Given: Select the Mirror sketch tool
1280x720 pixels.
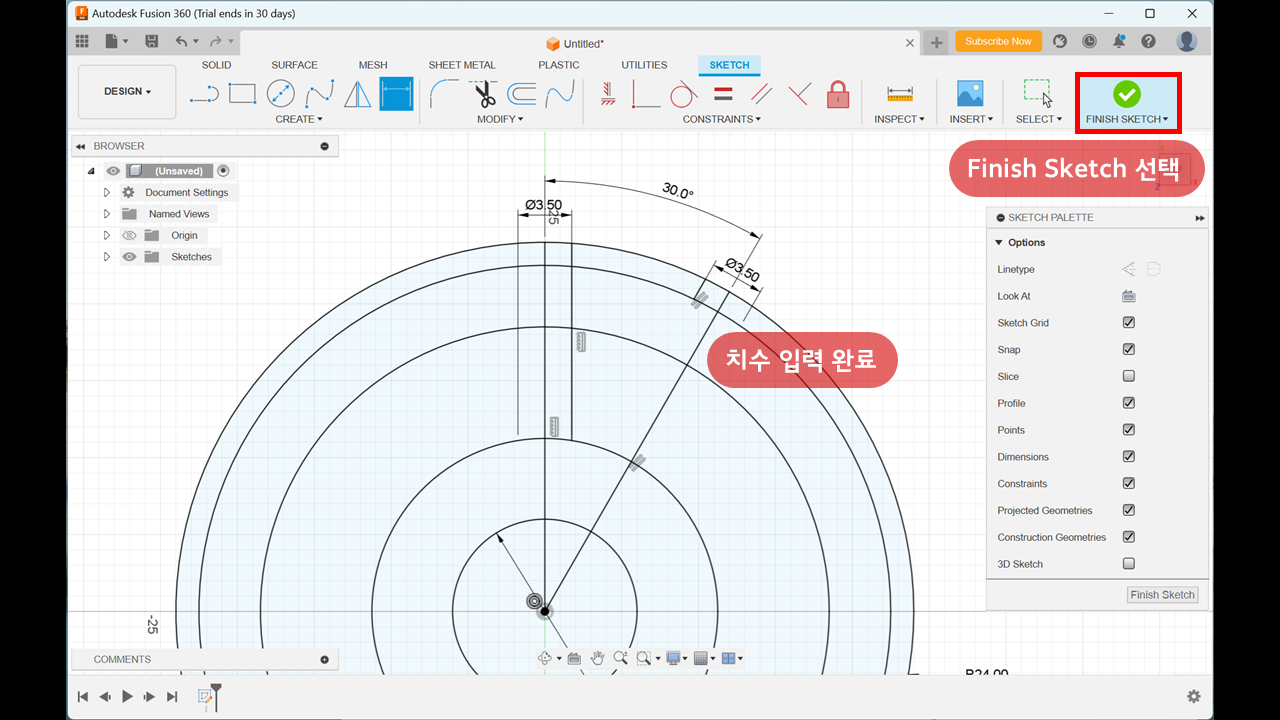Looking at the screenshot, I should [x=358, y=94].
